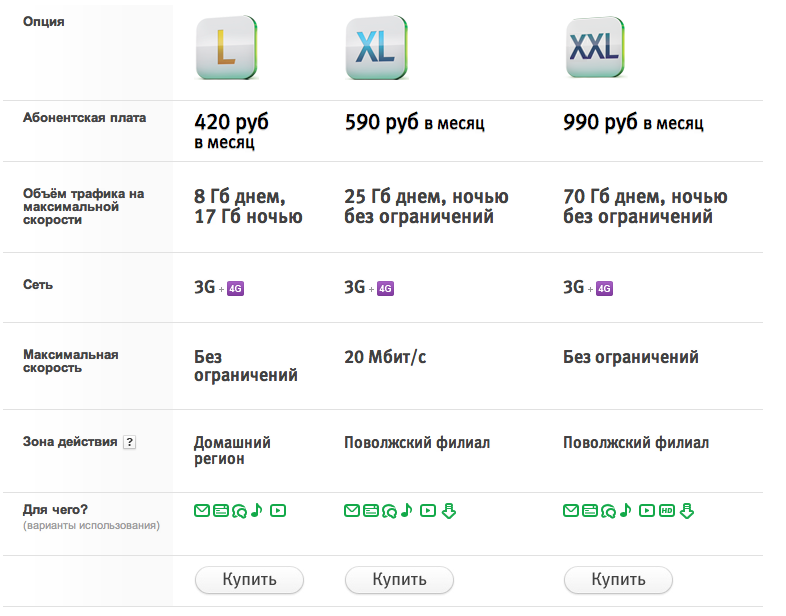Image resolution: width=786 pixels, height=616 pixels.
Task: Click the video play icon in L column
Action: (x=278, y=511)
